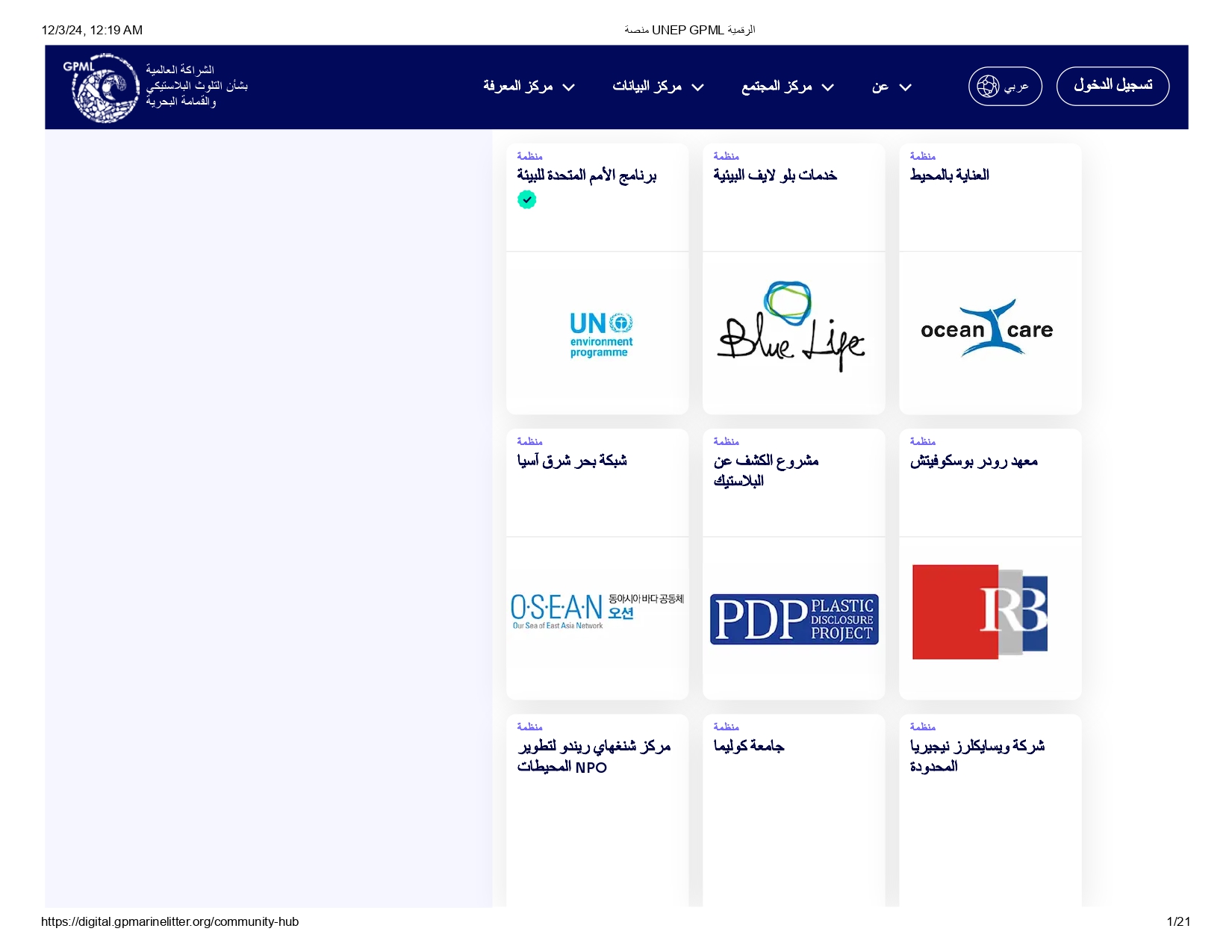
Task: Open the UN environment programme logo
Action: pos(600,334)
